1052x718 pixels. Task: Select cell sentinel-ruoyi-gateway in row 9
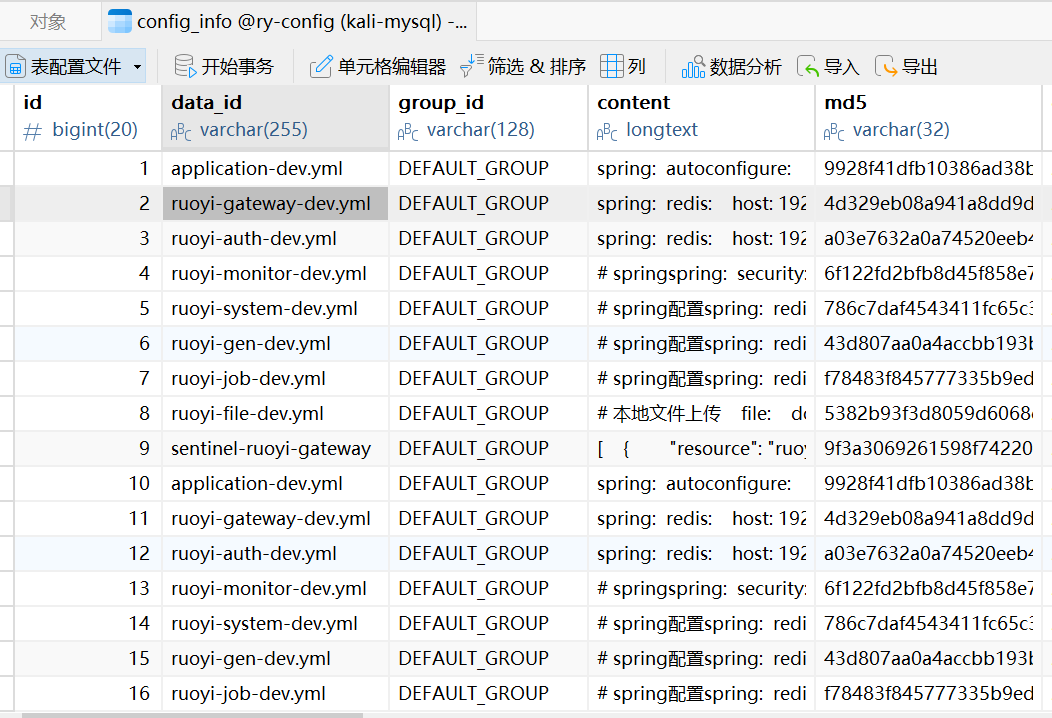275,448
